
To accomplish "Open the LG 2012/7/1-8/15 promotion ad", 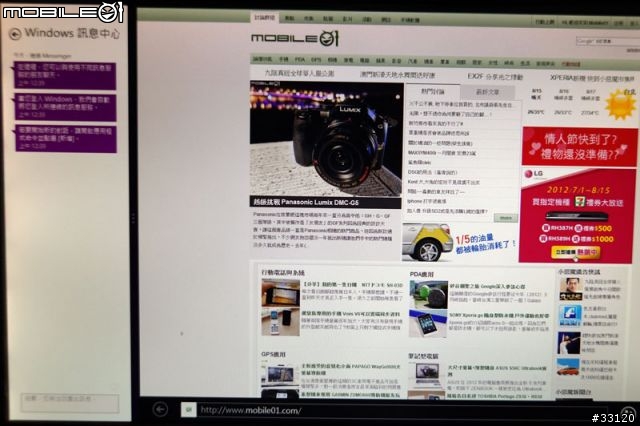I will [578, 215].
